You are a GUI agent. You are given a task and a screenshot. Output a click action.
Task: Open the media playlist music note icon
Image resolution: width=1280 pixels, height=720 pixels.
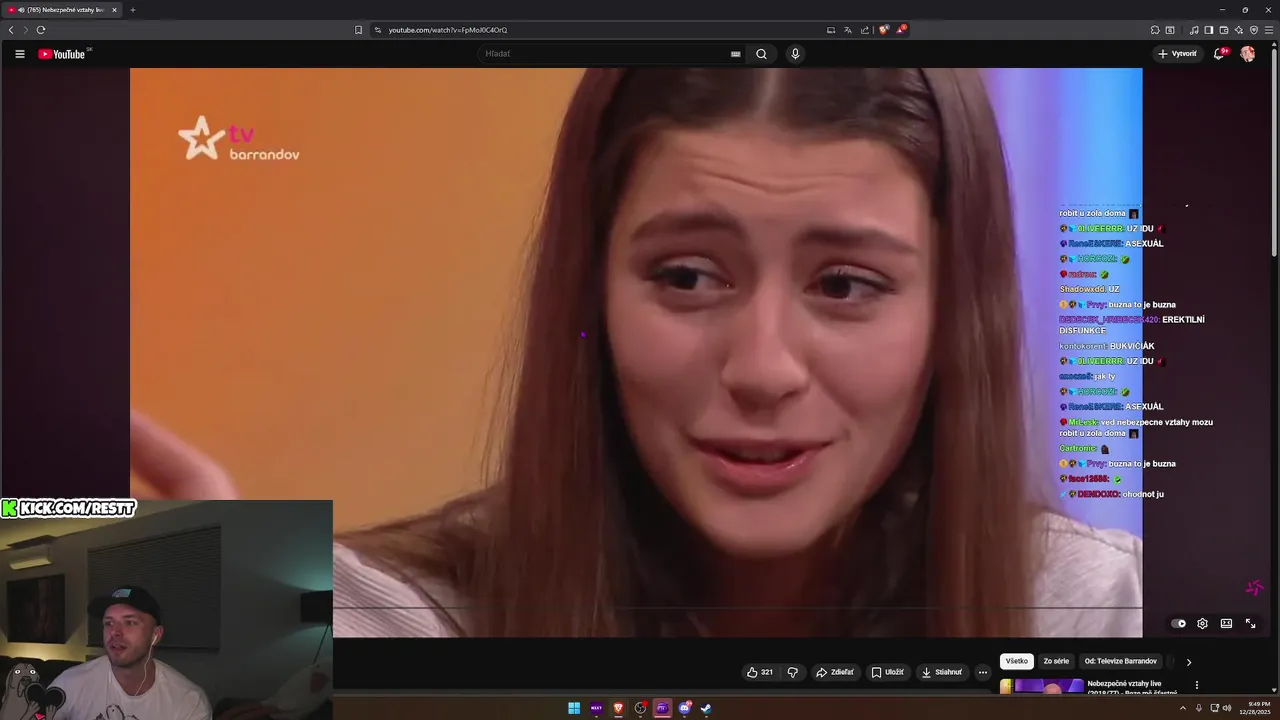(1194, 30)
